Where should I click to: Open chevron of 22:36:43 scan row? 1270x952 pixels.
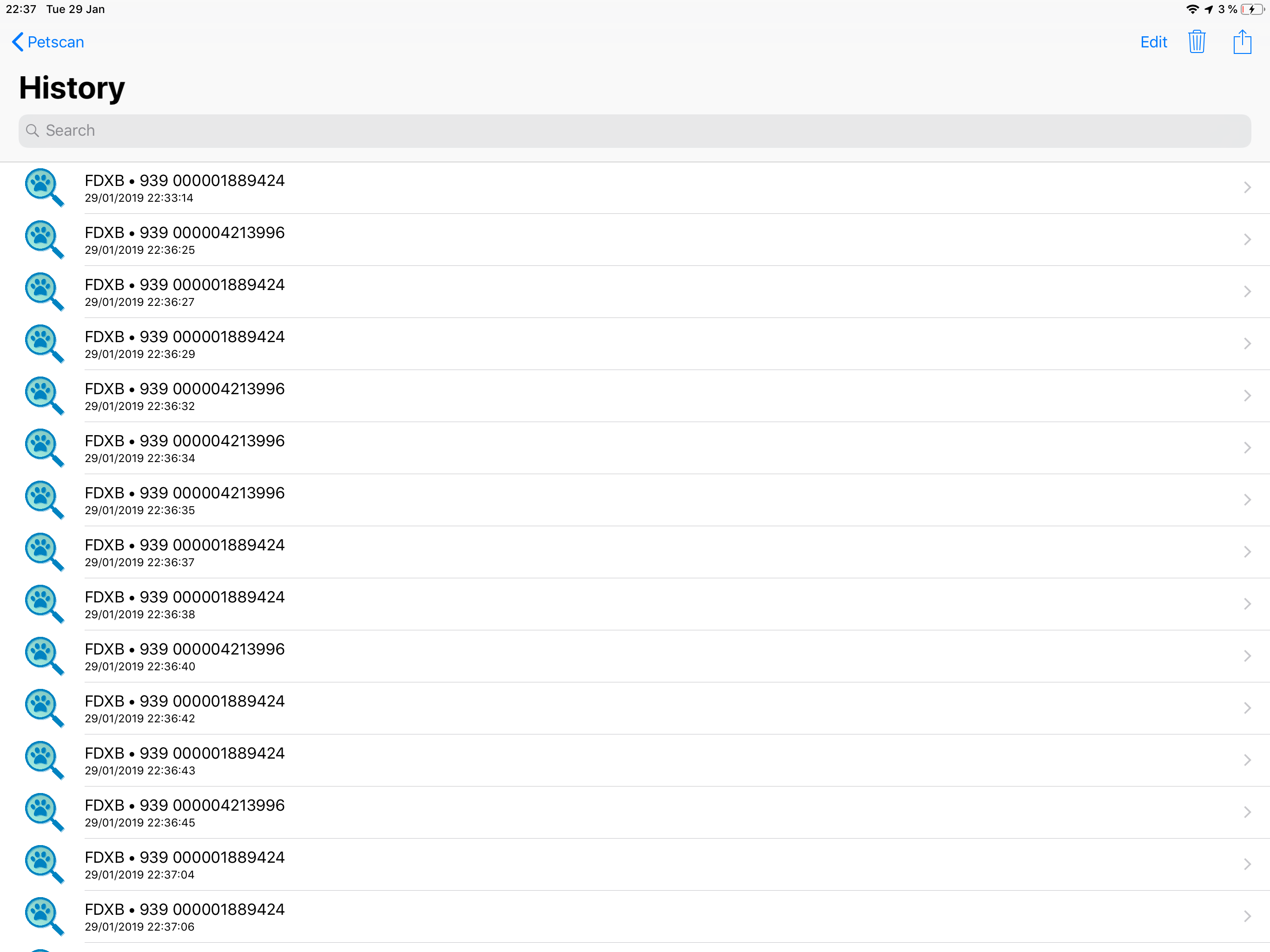click(x=1247, y=760)
